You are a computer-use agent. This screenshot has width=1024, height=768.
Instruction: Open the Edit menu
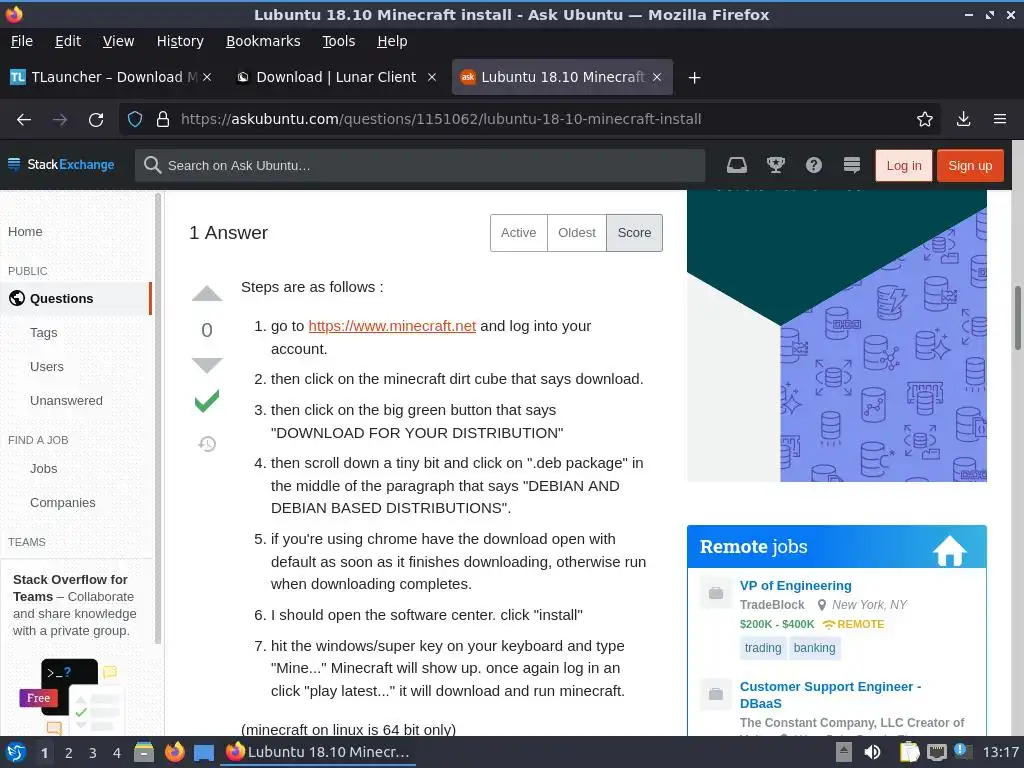tap(68, 41)
